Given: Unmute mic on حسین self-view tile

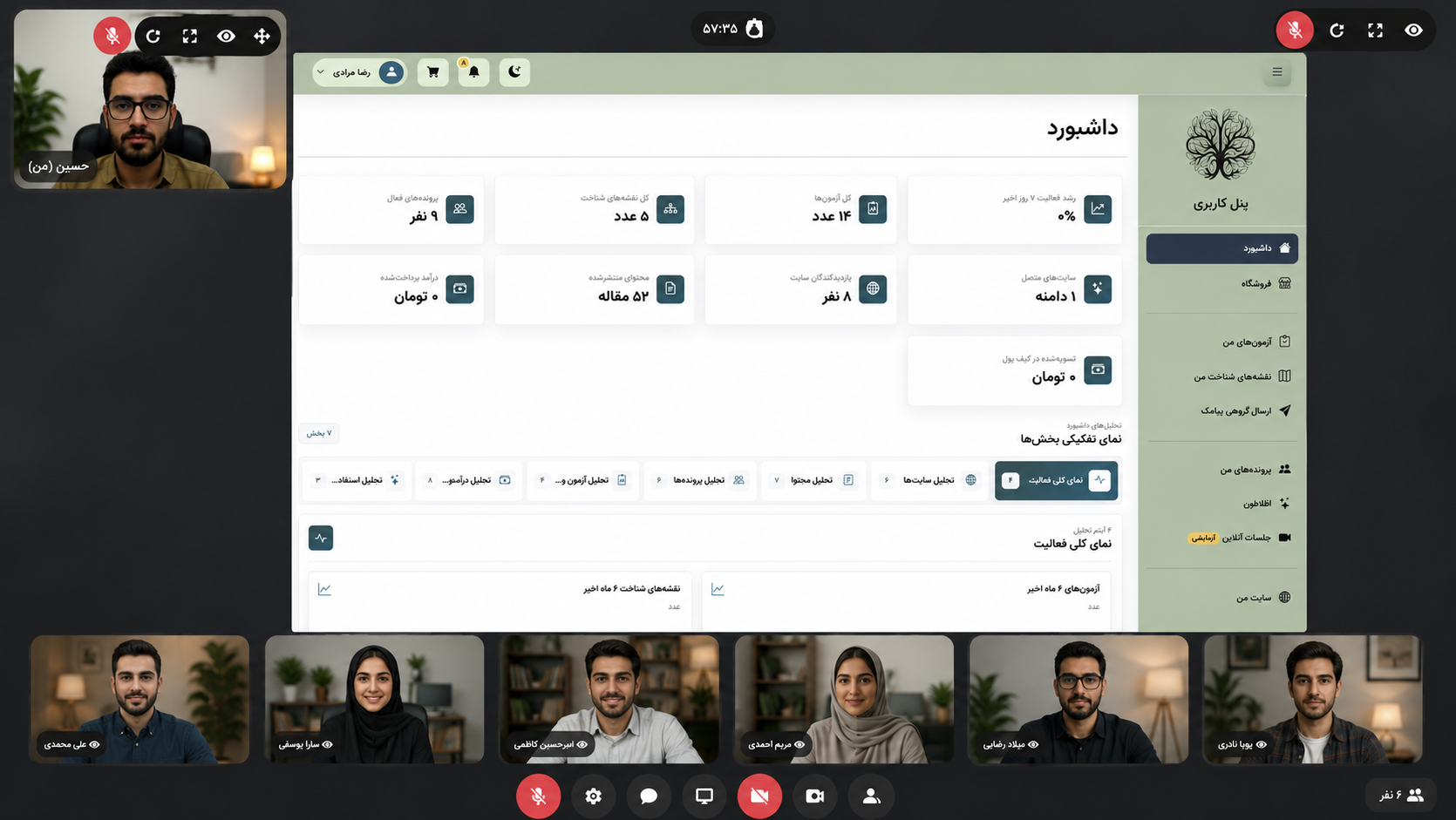Looking at the screenshot, I should click(112, 36).
